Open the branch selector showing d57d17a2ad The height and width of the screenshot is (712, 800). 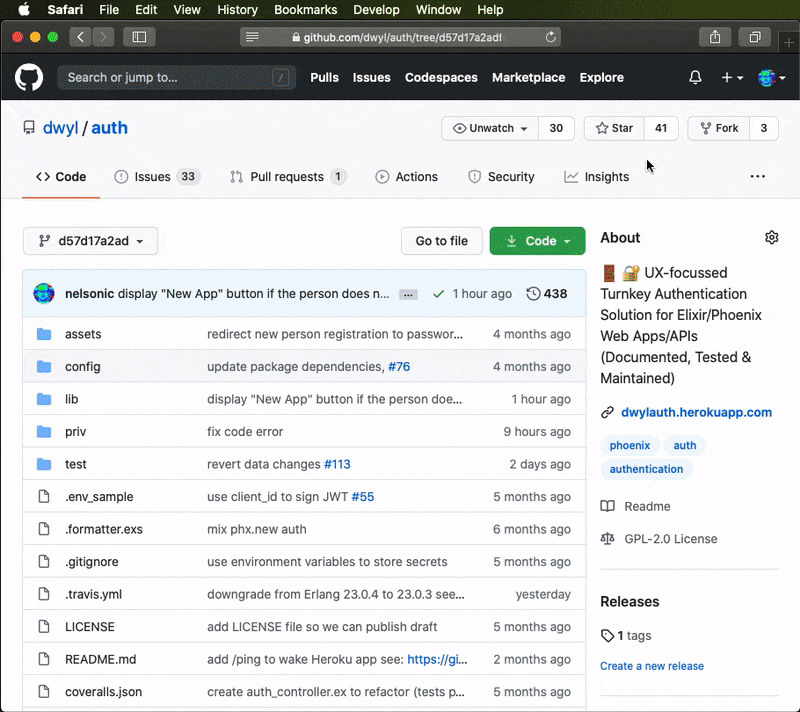point(90,241)
